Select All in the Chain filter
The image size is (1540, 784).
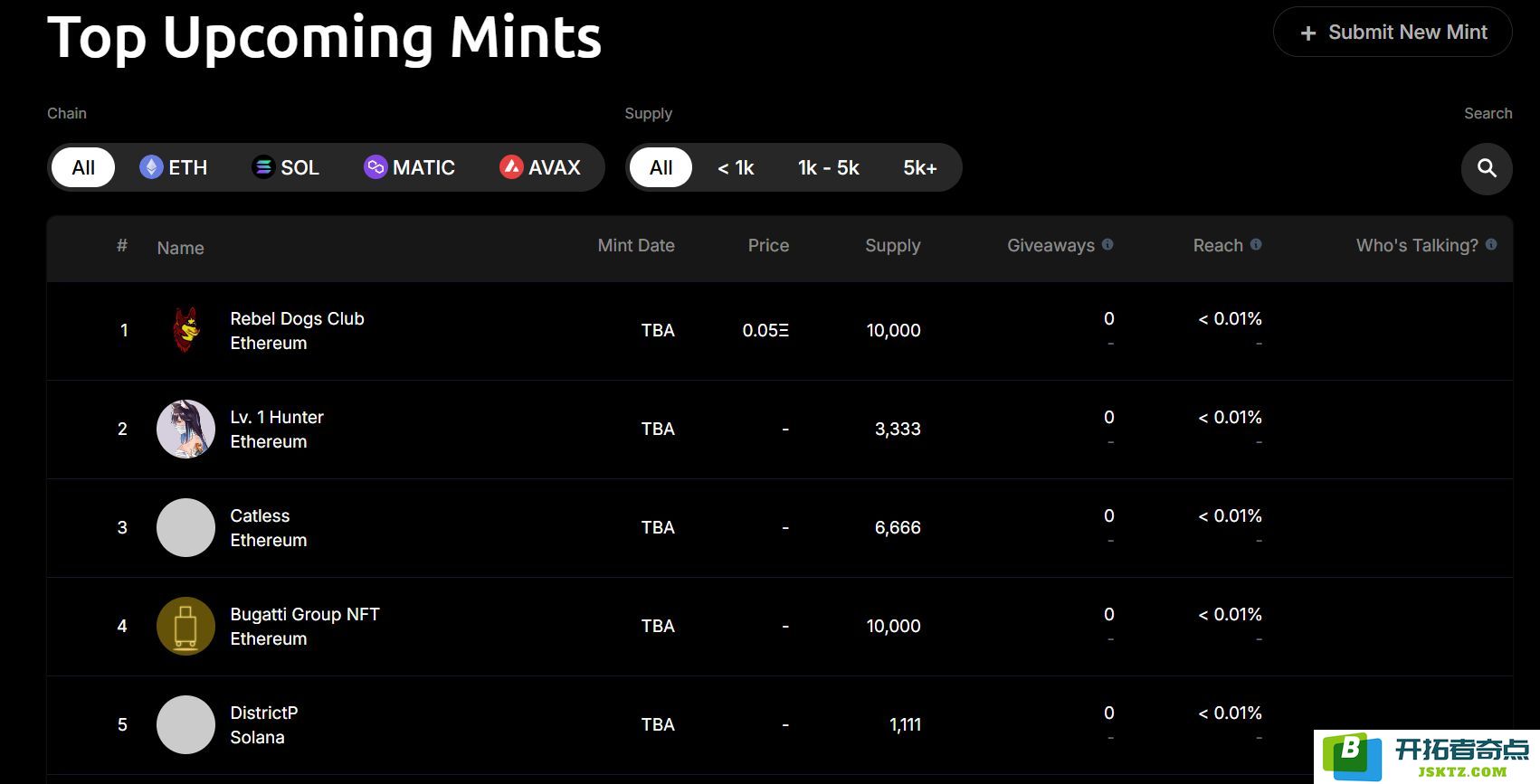pos(83,167)
